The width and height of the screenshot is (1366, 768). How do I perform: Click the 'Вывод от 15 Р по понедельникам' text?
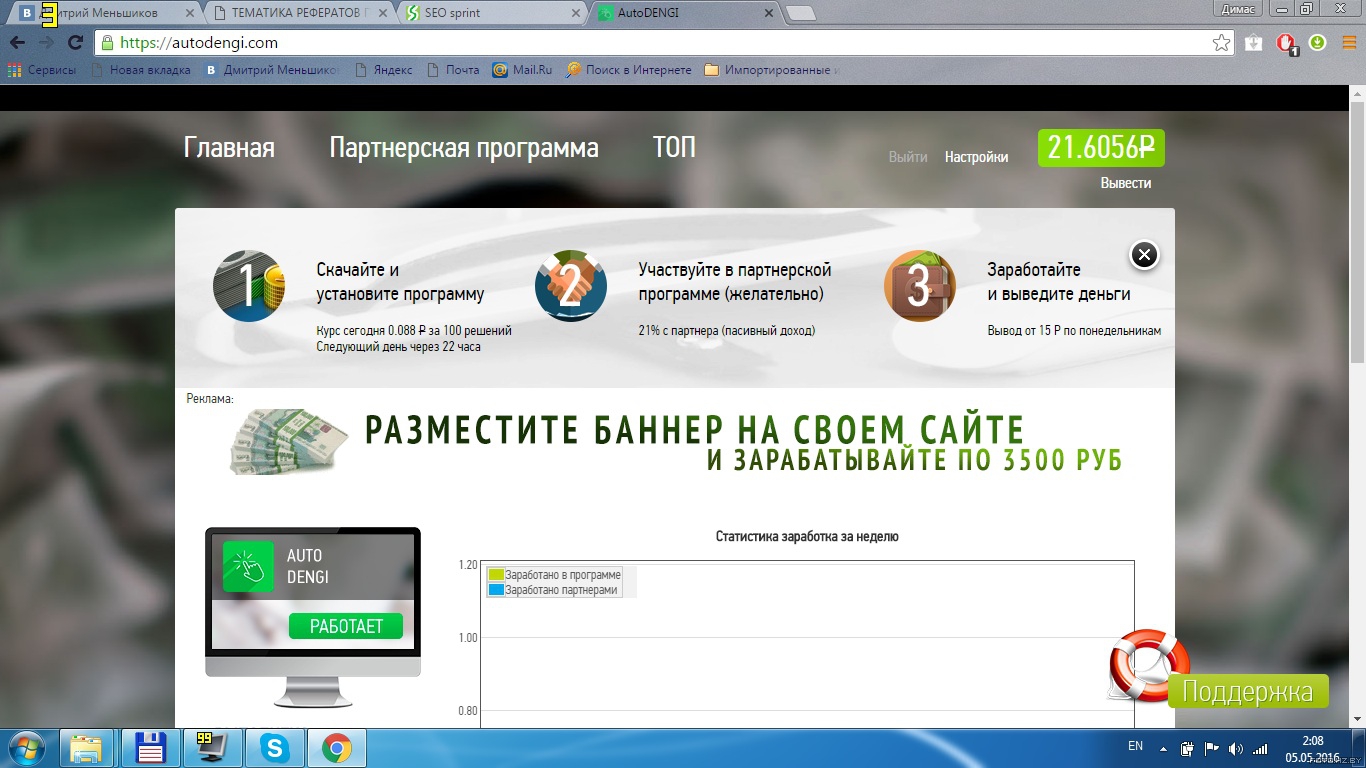tap(1074, 331)
